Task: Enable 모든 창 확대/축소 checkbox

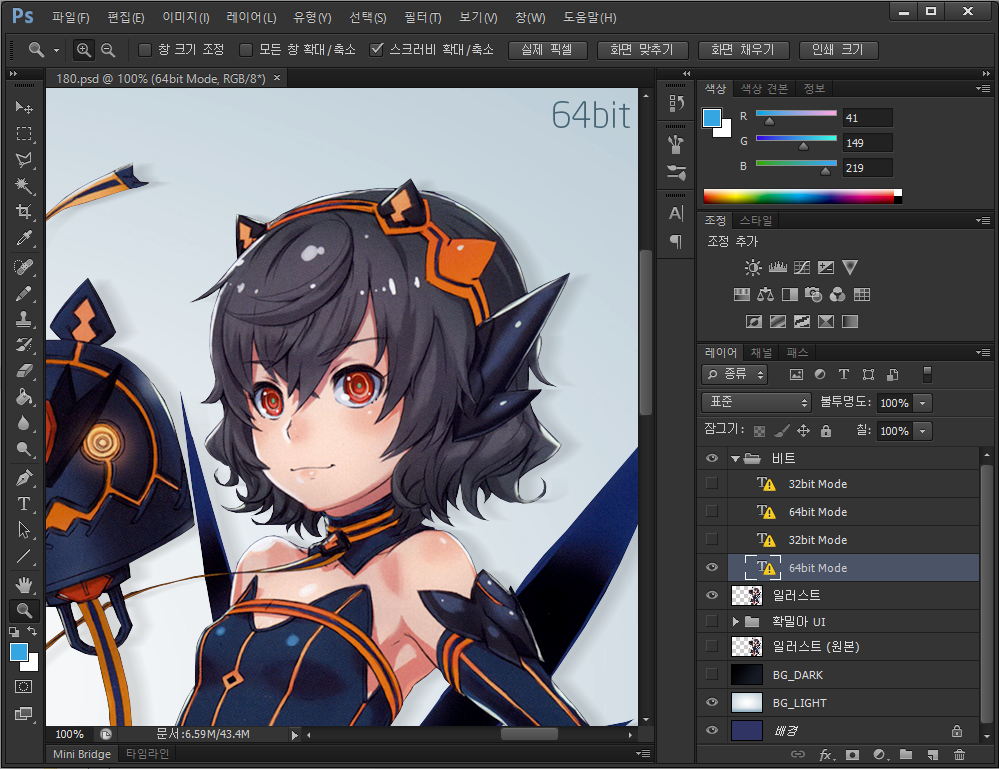Action: [246, 50]
